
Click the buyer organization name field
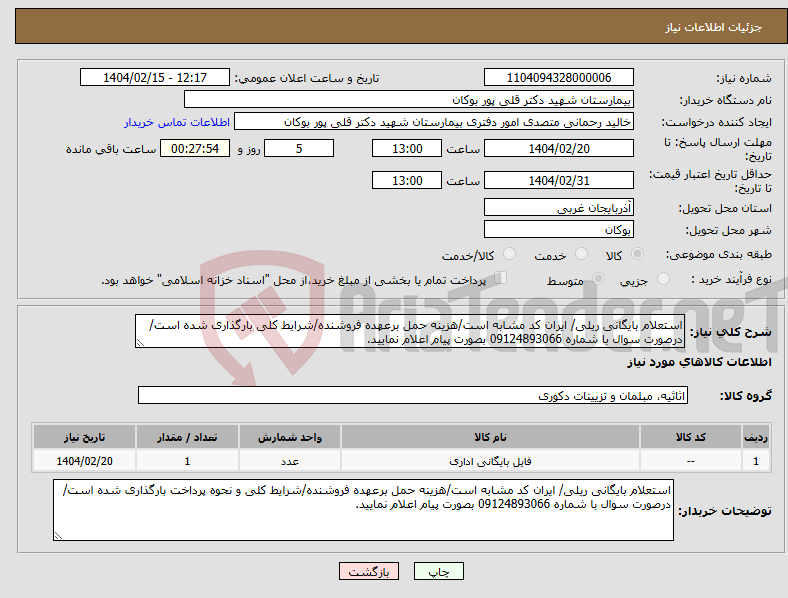(x=409, y=99)
